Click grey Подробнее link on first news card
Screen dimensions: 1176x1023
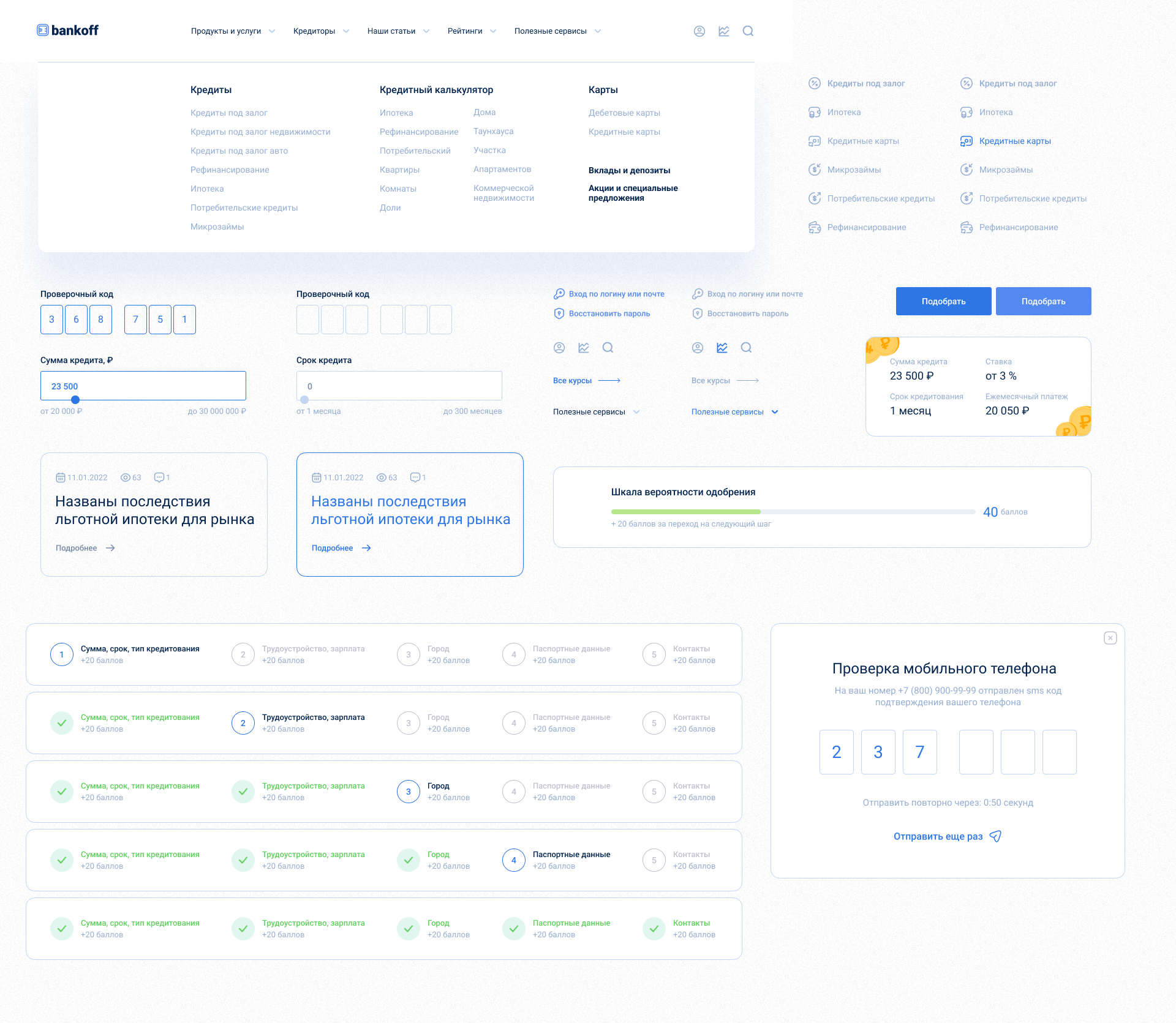(x=76, y=548)
